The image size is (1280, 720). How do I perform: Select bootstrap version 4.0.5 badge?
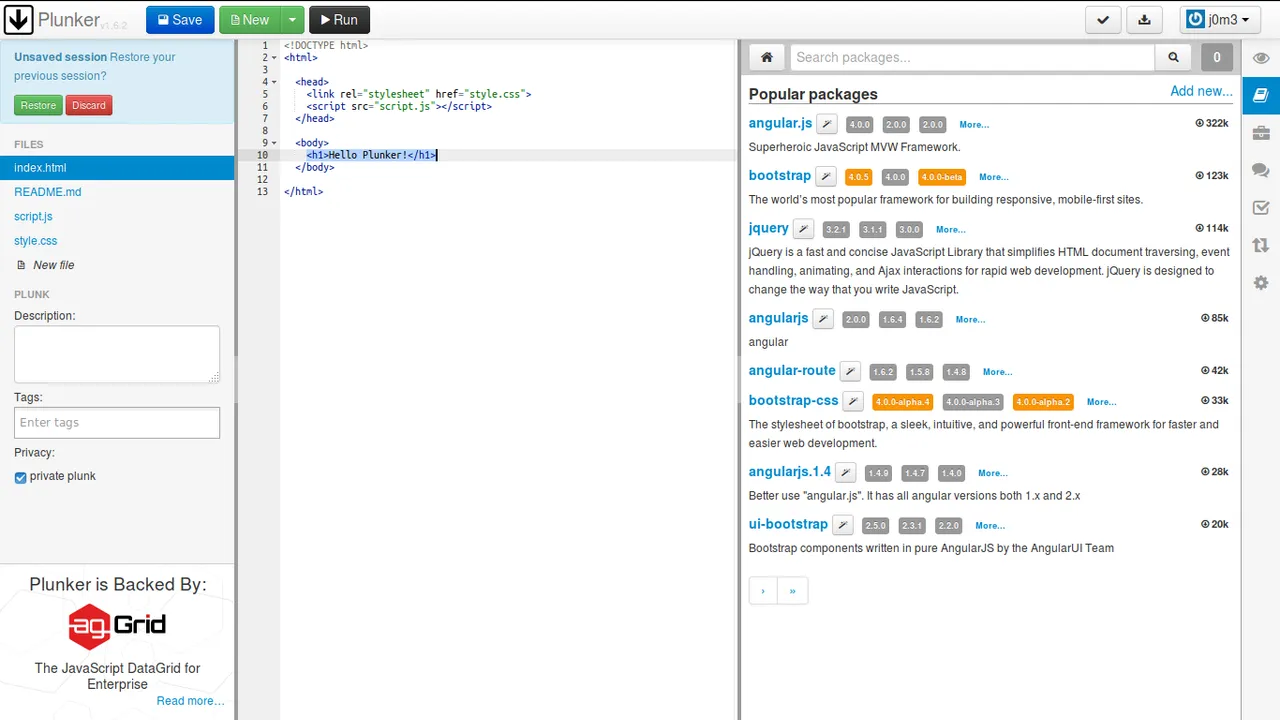[x=858, y=177]
